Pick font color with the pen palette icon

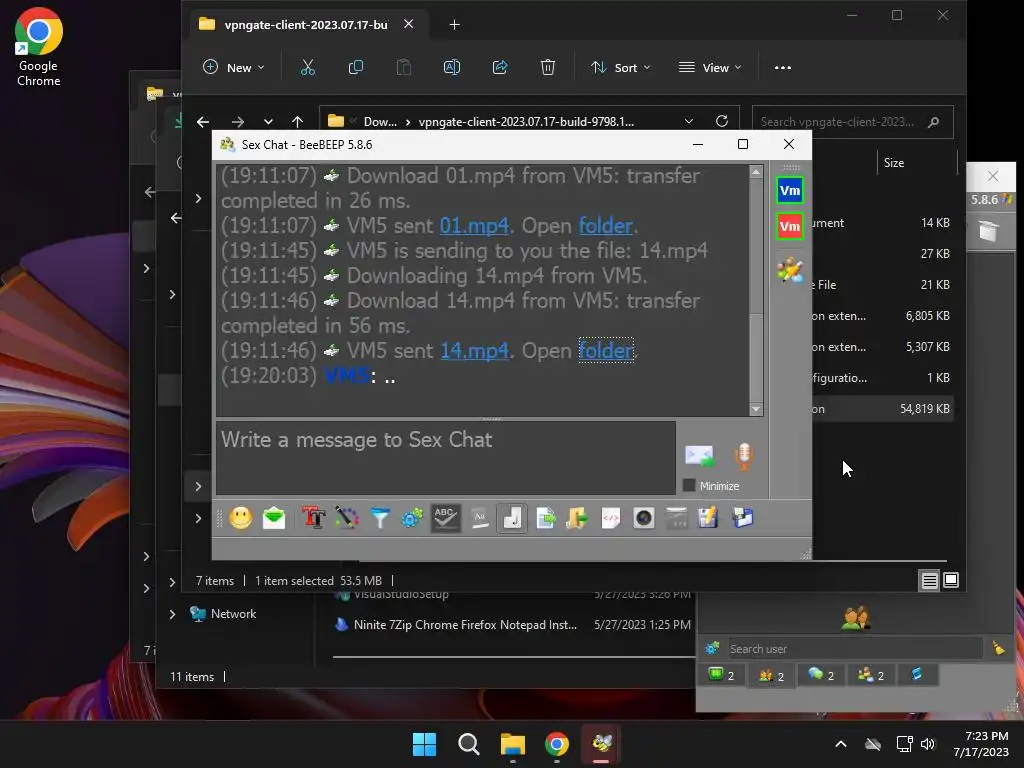click(347, 519)
